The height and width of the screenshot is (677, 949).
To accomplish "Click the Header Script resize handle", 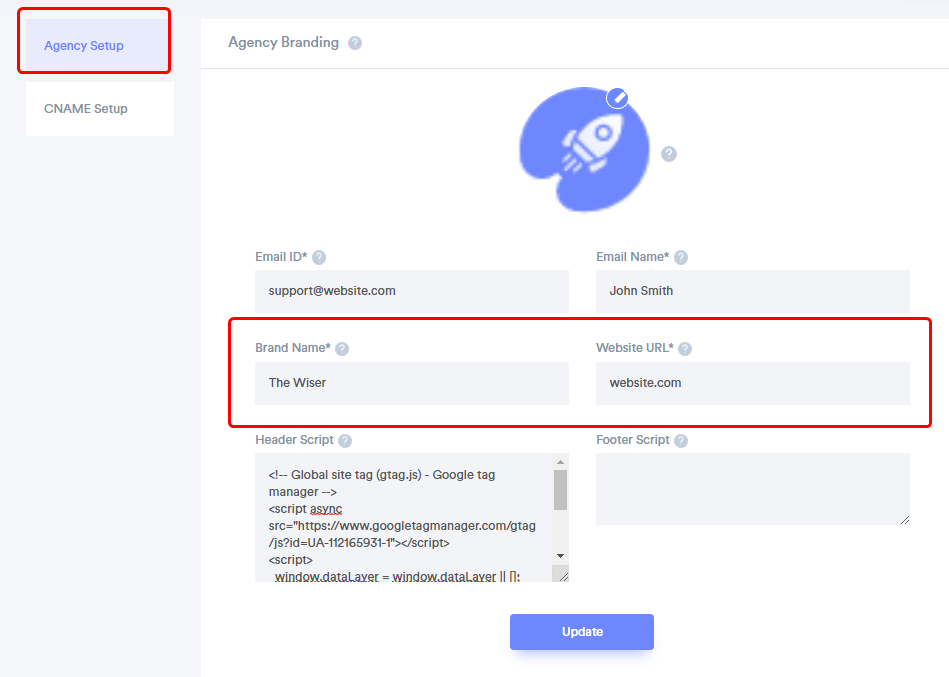I will (x=563, y=577).
